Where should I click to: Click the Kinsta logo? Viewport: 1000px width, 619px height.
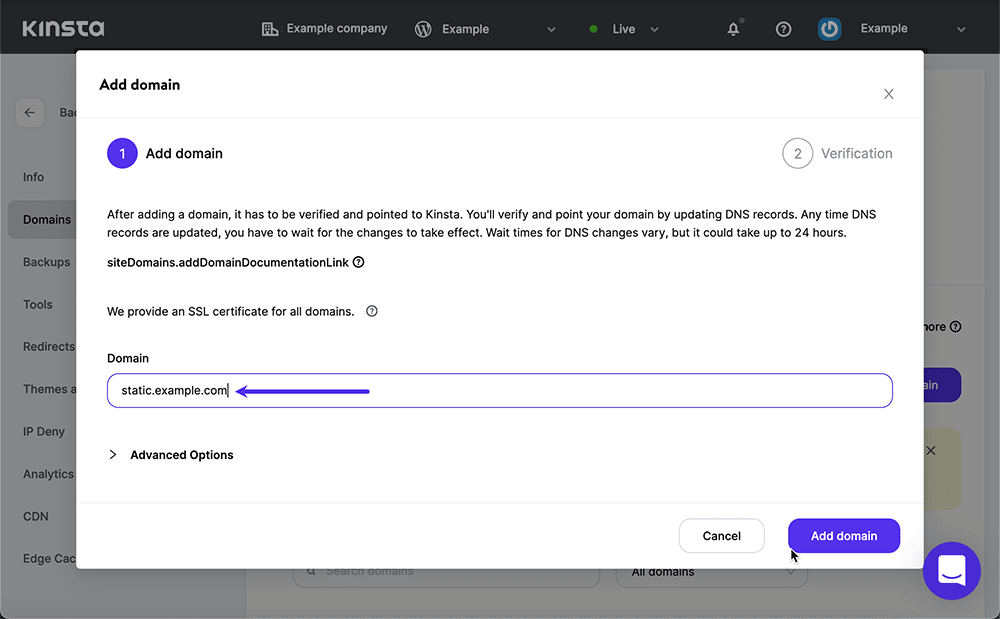pos(62,28)
